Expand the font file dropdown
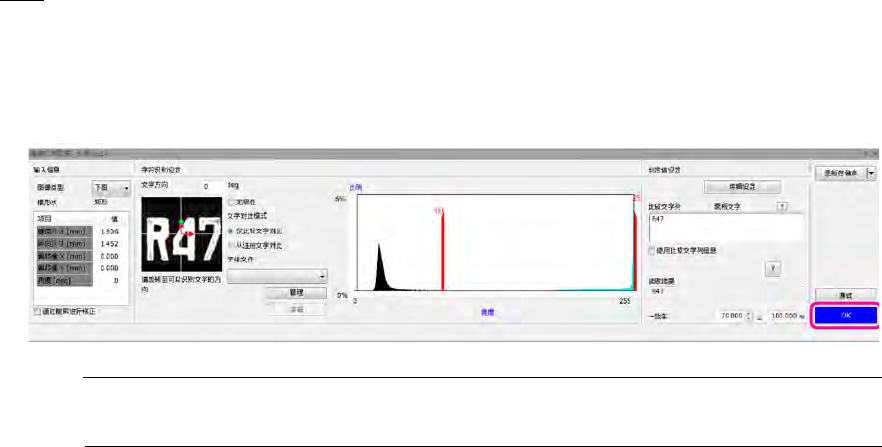Viewport: 882px width, 447px height. (277, 276)
